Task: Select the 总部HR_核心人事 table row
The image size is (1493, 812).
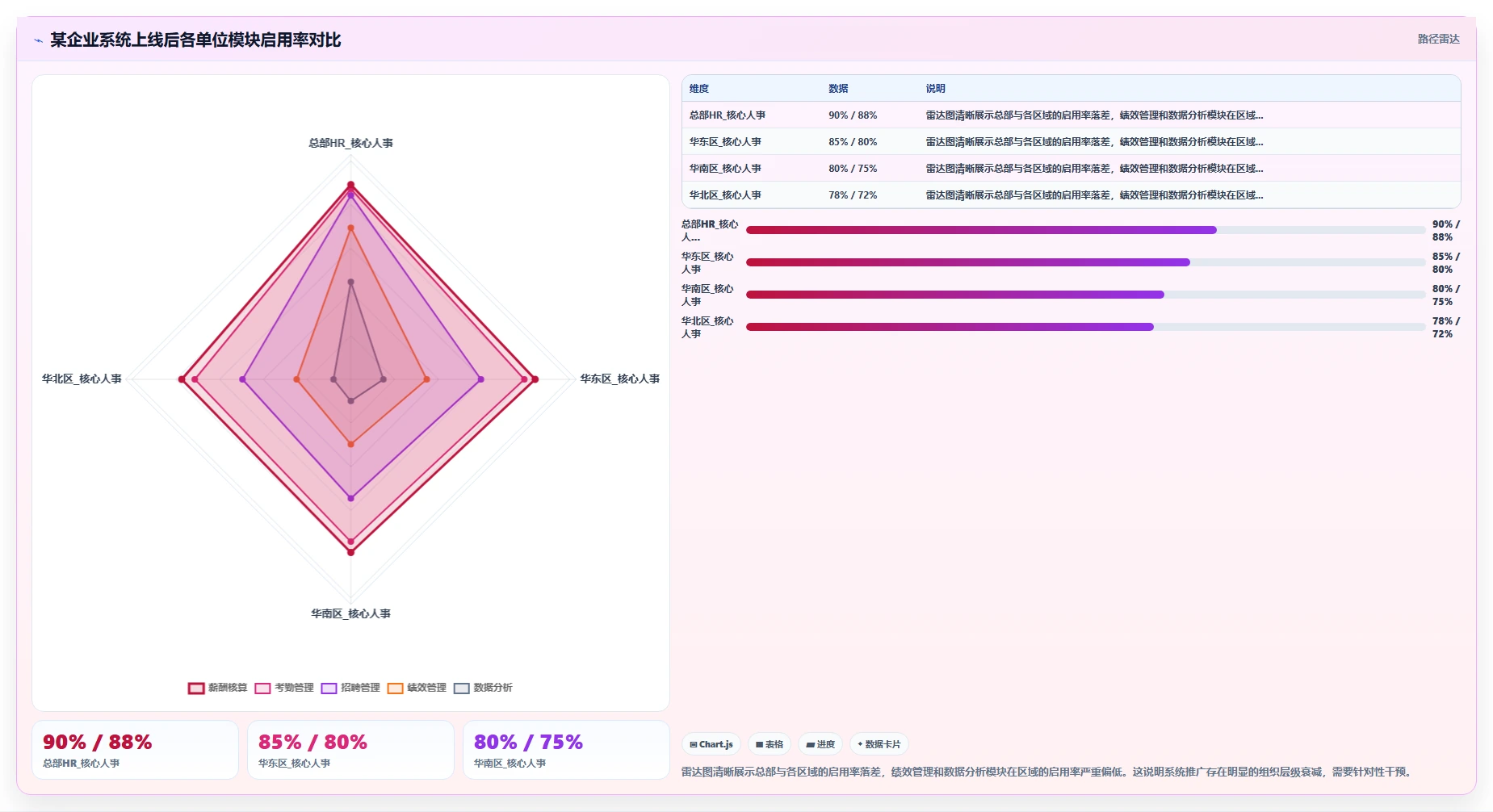Action: (x=1071, y=115)
